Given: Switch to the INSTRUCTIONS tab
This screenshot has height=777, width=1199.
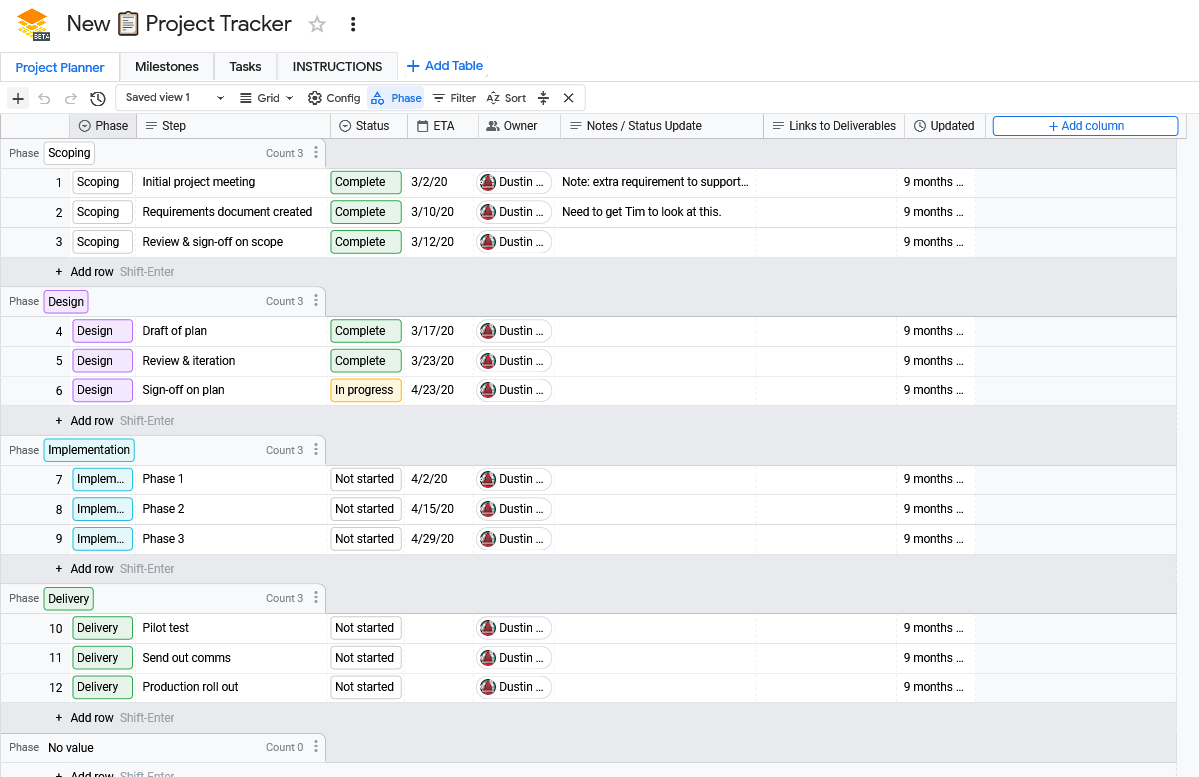Looking at the screenshot, I should pyautogui.click(x=337, y=67).
